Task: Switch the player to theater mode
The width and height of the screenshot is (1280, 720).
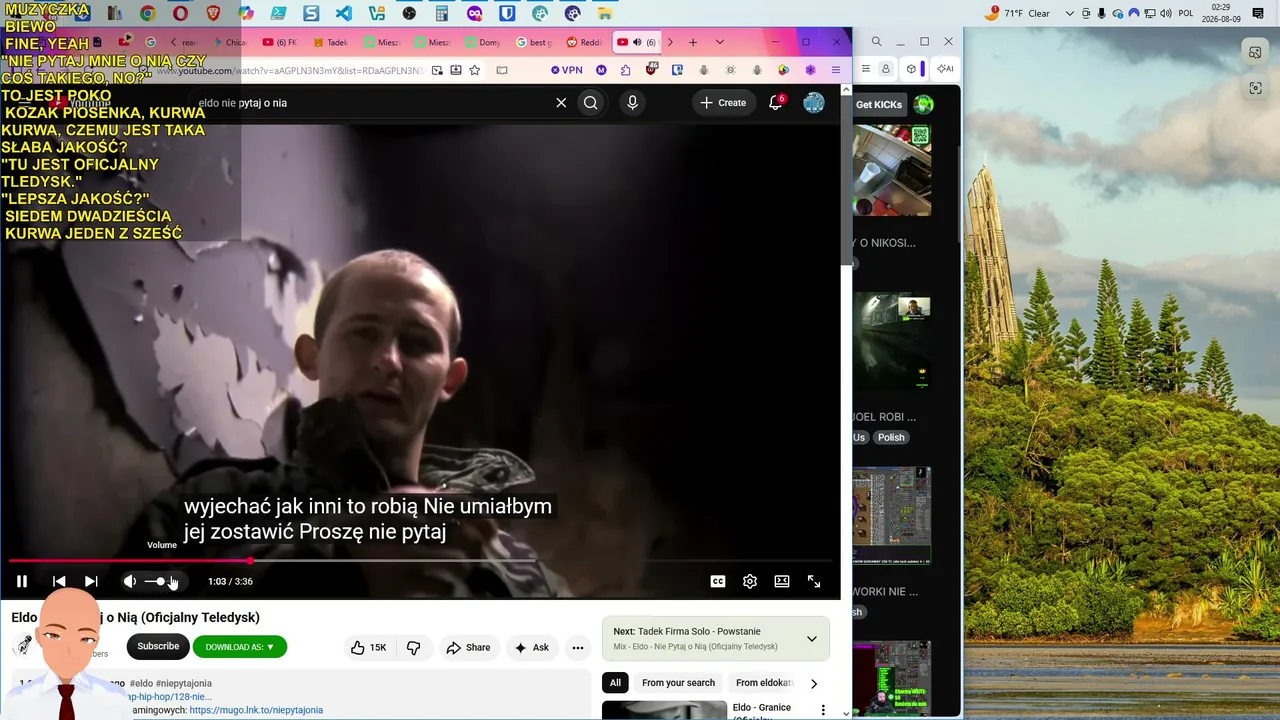Action: [x=782, y=581]
